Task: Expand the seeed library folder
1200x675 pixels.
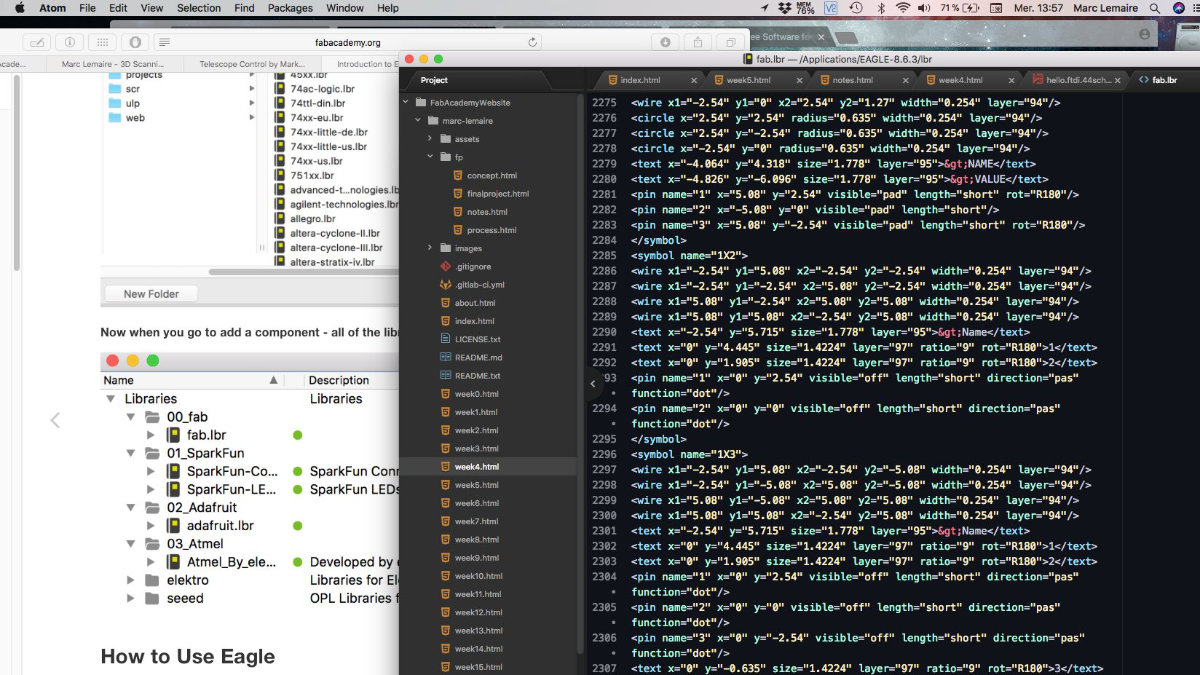Action: 131,598
